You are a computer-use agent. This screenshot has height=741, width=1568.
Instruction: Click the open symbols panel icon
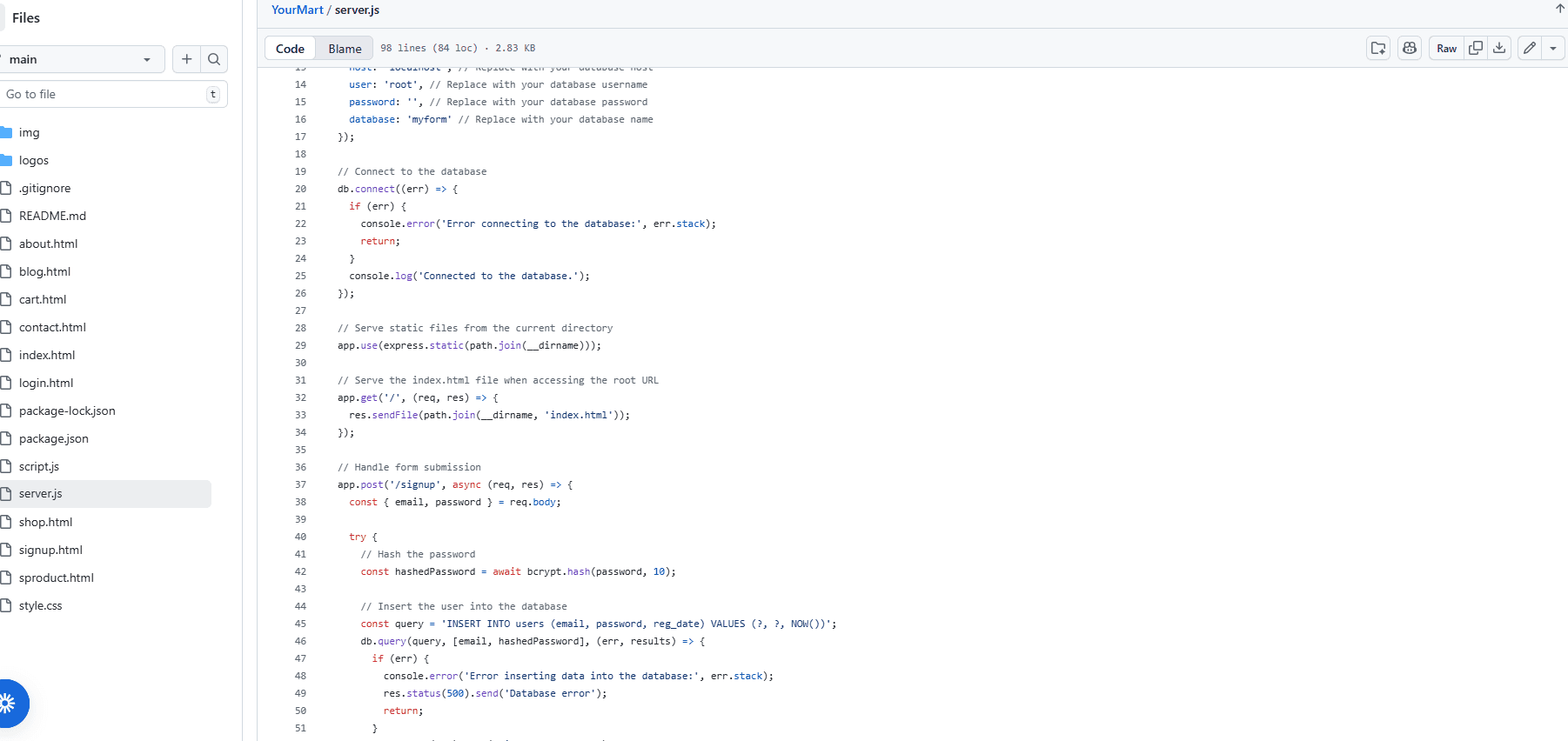point(1378,49)
